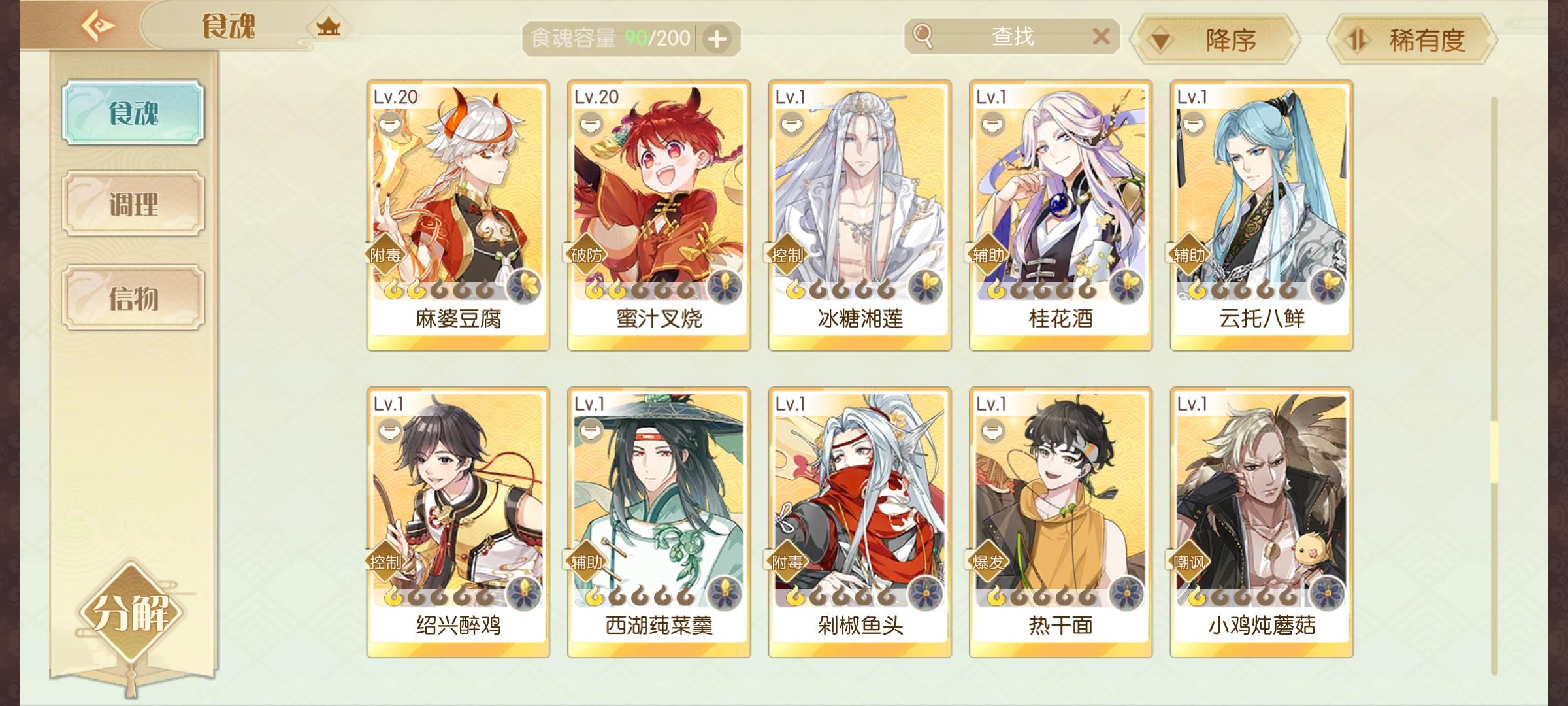Tap the flower badge on 小鸡炖蘑菇
The width and height of the screenshot is (1568, 706).
[x=1327, y=594]
